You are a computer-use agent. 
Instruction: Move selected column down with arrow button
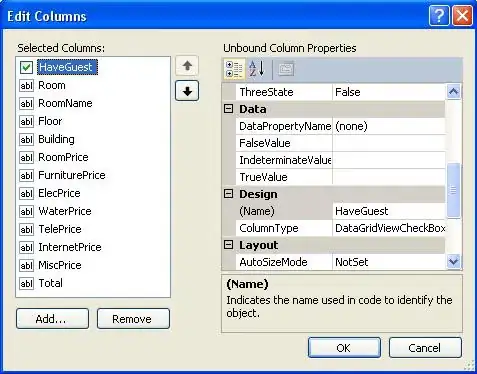click(187, 91)
